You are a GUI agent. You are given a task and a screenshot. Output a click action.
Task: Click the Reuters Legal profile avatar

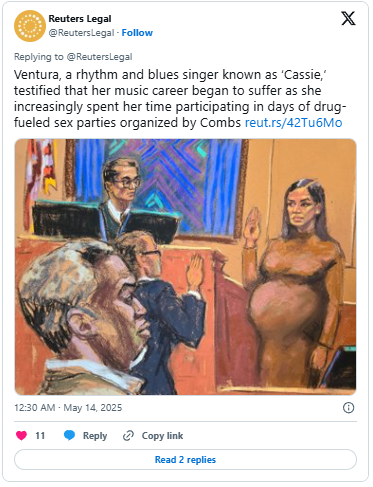point(30,26)
